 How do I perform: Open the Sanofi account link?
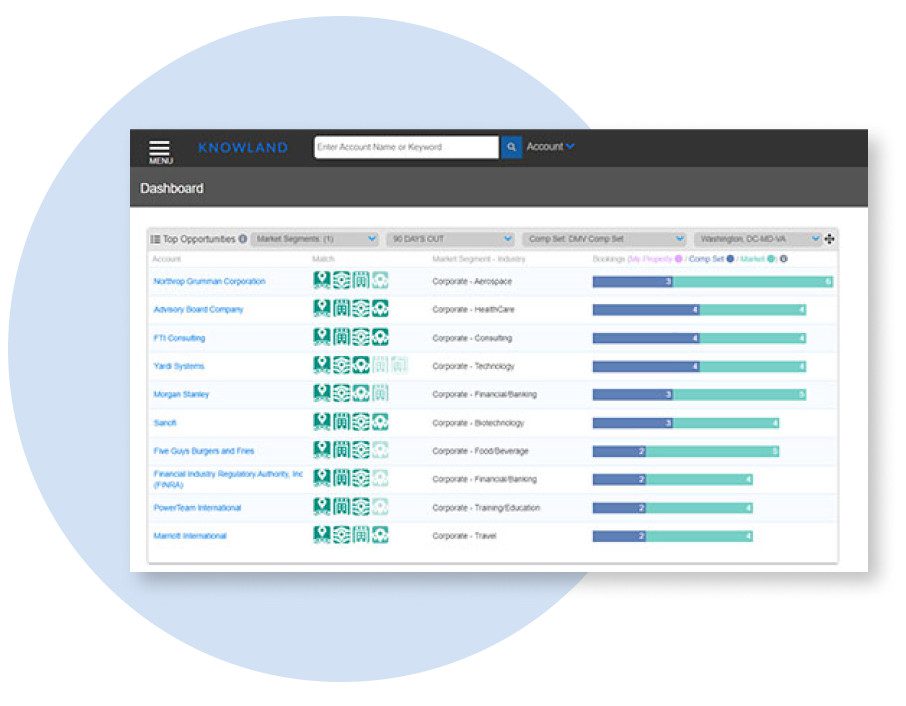(165, 423)
